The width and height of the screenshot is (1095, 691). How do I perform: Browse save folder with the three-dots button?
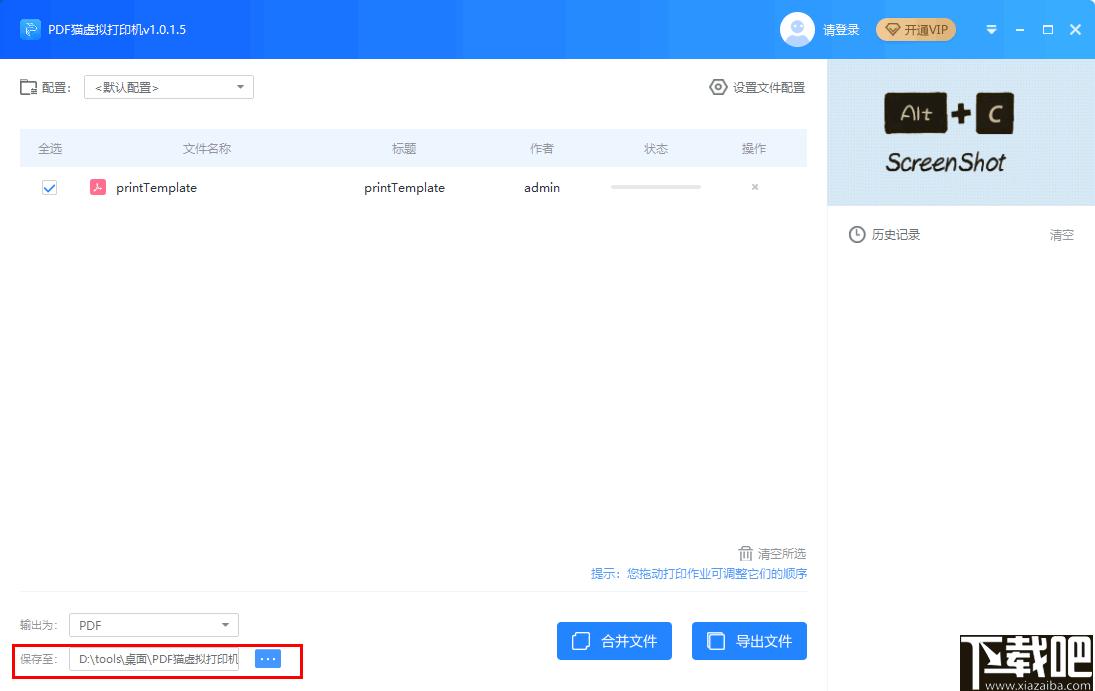(268, 659)
